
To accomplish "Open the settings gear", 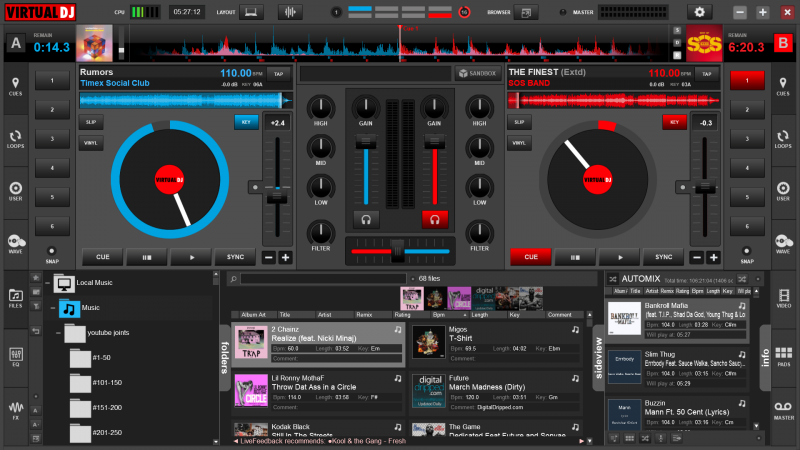I will (699, 12).
